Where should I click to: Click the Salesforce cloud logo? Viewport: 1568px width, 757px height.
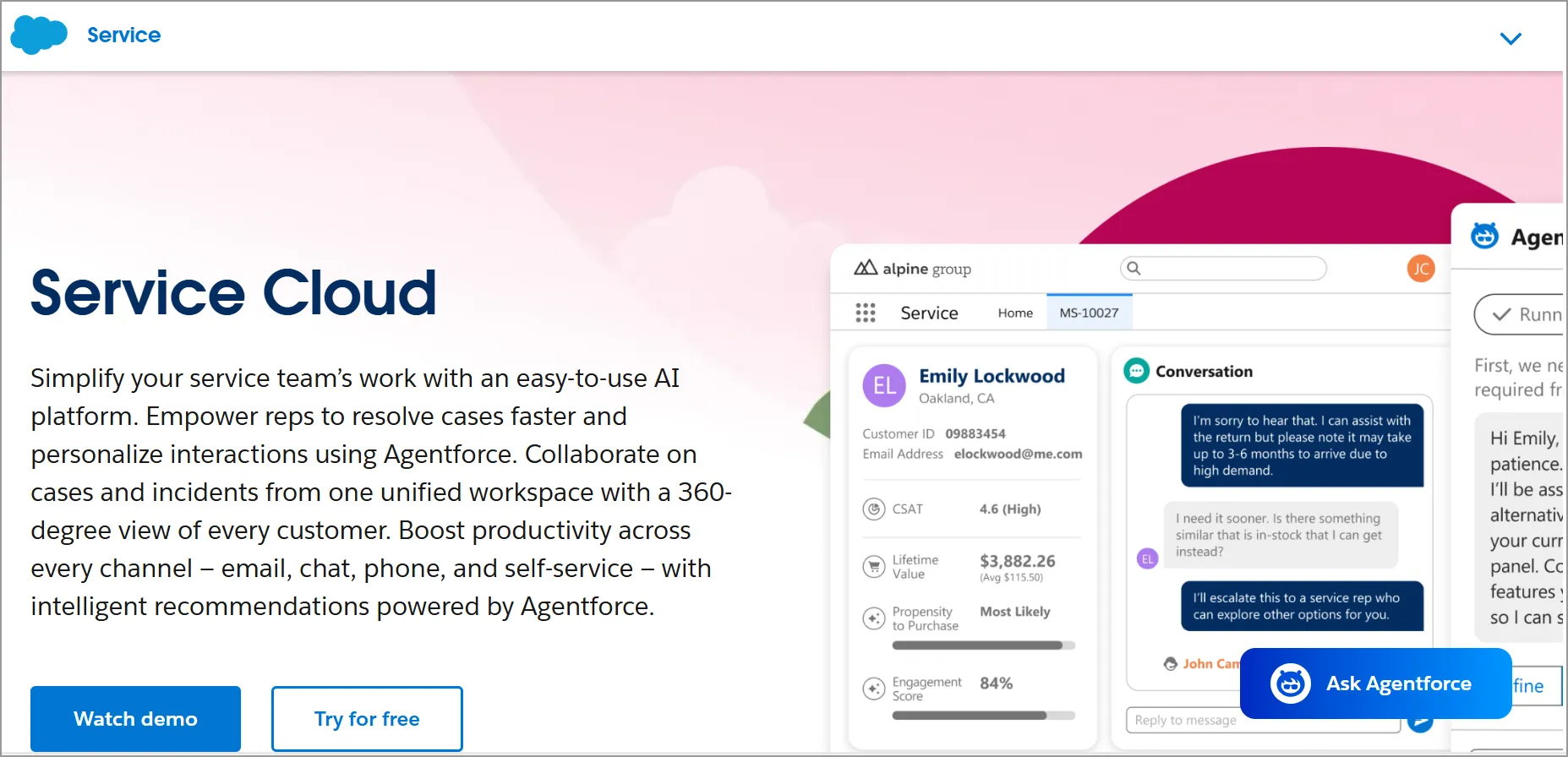point(38,35)
